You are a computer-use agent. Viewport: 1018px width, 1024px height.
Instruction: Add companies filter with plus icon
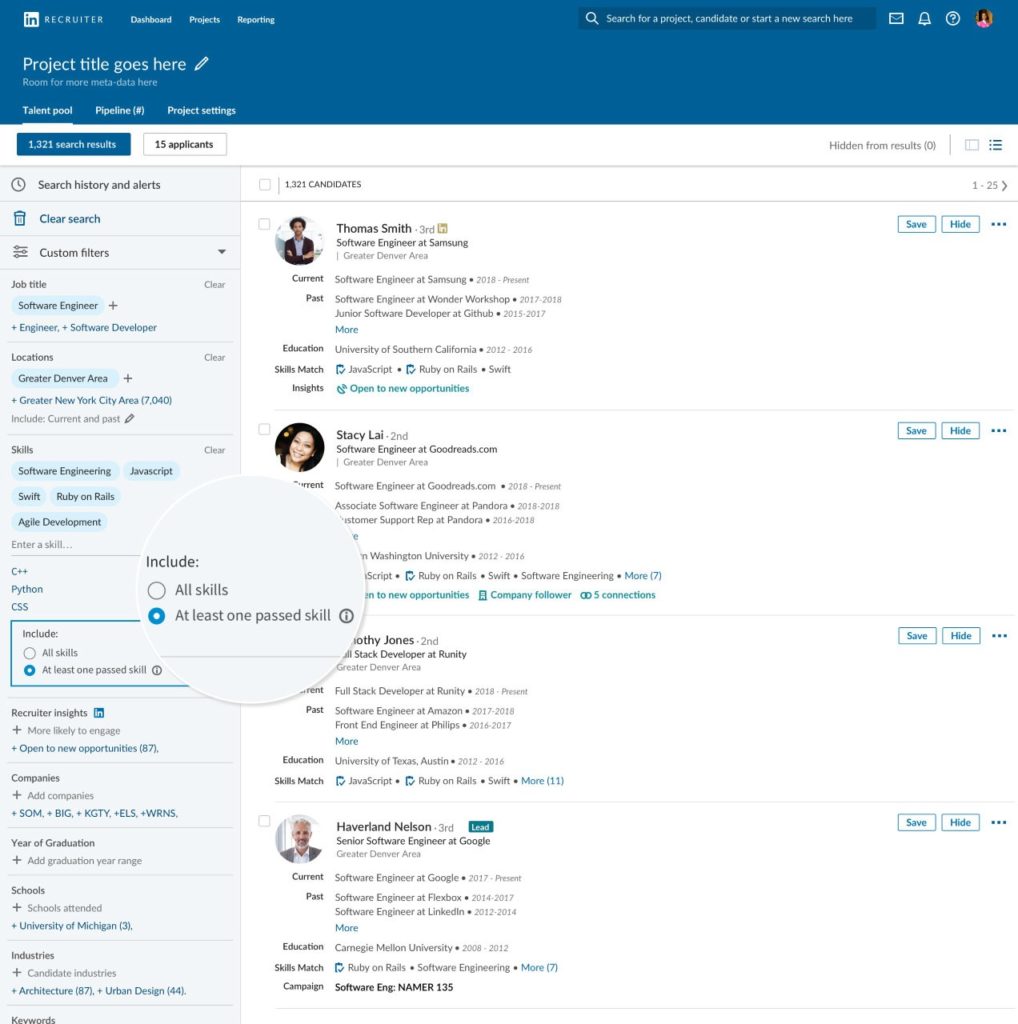pyautogui.click(x=17, y=795)
